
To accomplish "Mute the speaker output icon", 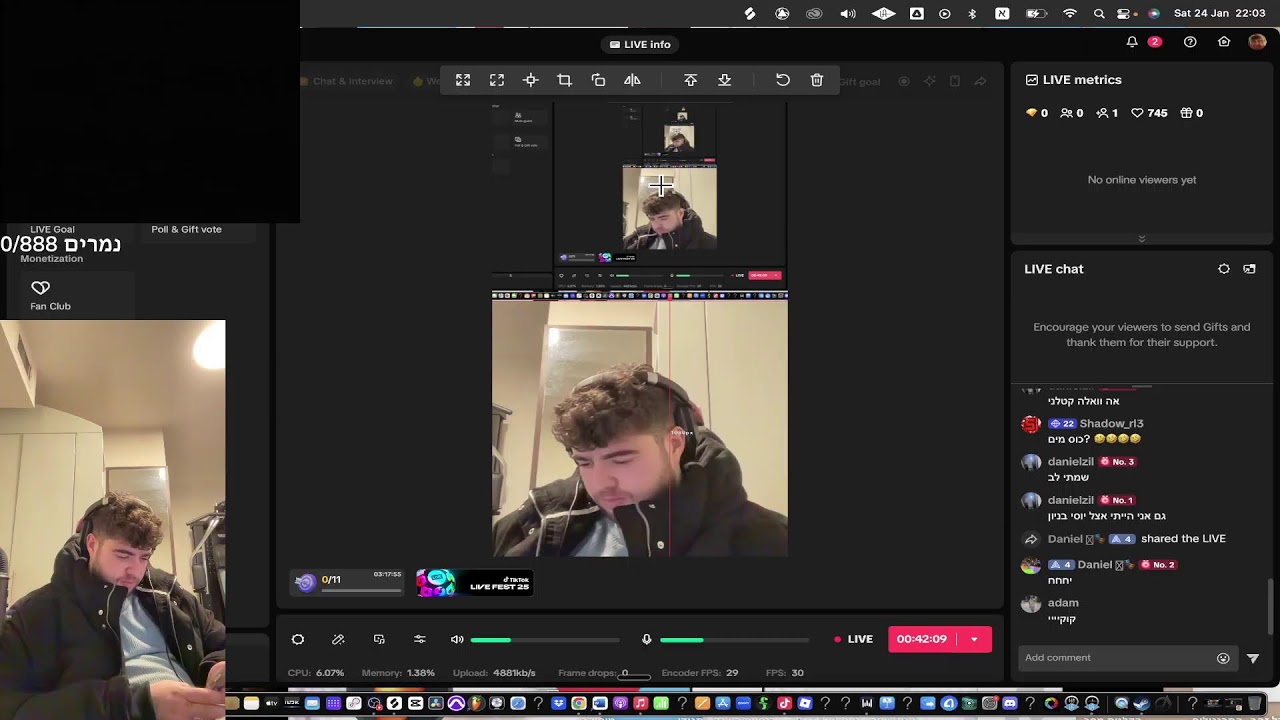I will 457,639.
